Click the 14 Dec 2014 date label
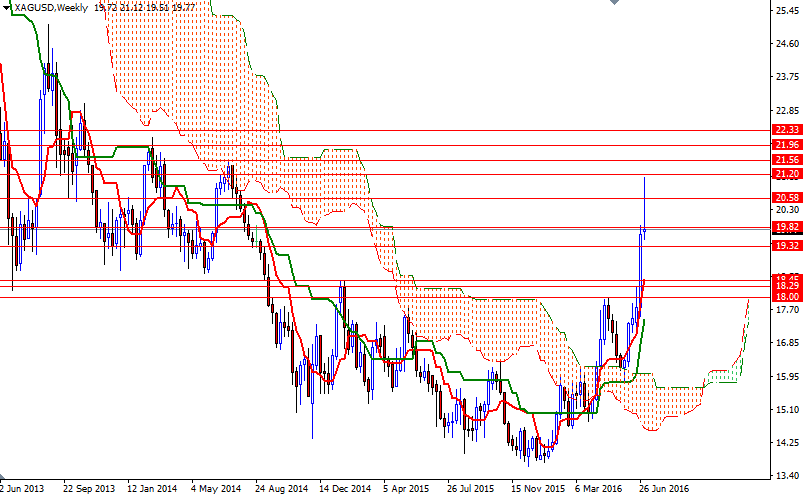This screenshot has height=497, width=805. point(344,489)
